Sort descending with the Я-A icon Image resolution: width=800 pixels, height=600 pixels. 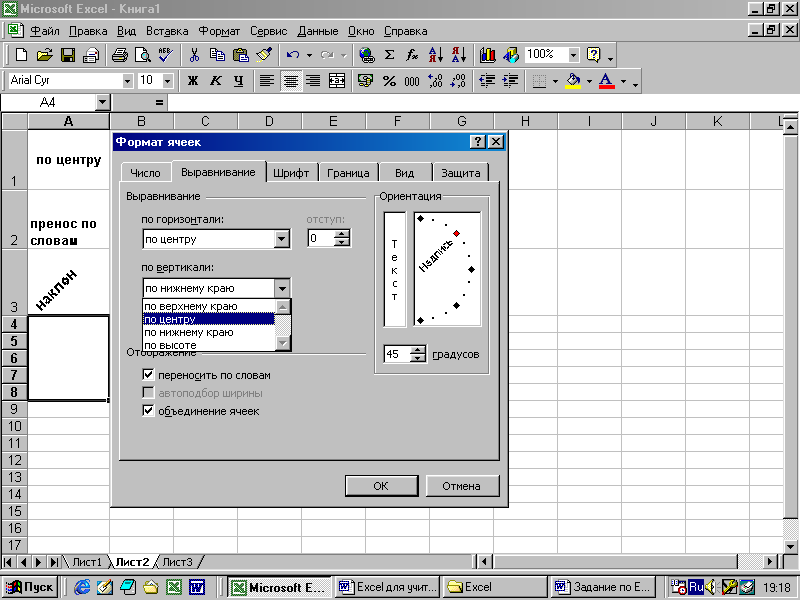click(458, 55)
